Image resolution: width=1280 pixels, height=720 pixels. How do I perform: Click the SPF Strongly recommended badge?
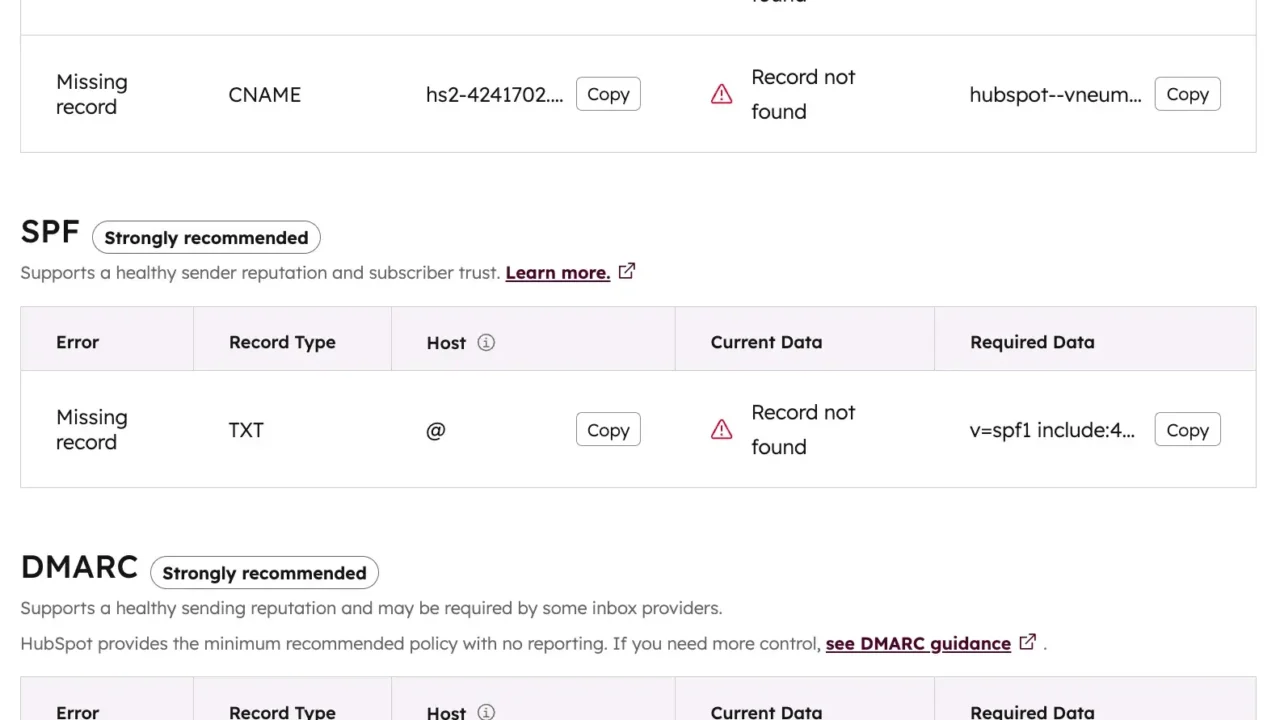tap(206, 238)
